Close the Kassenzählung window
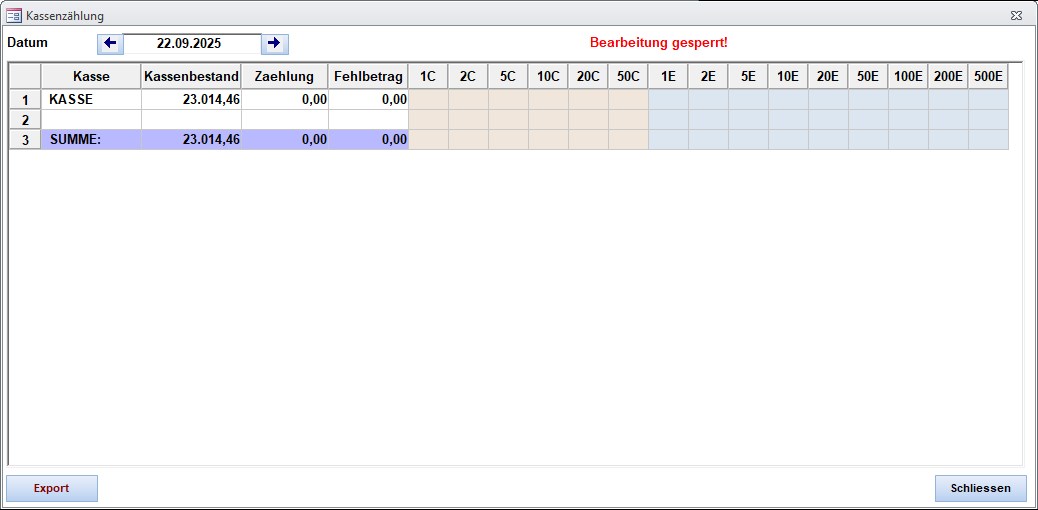The height and width of the screenshot is (510, 1038). (x=1016, y=16)
